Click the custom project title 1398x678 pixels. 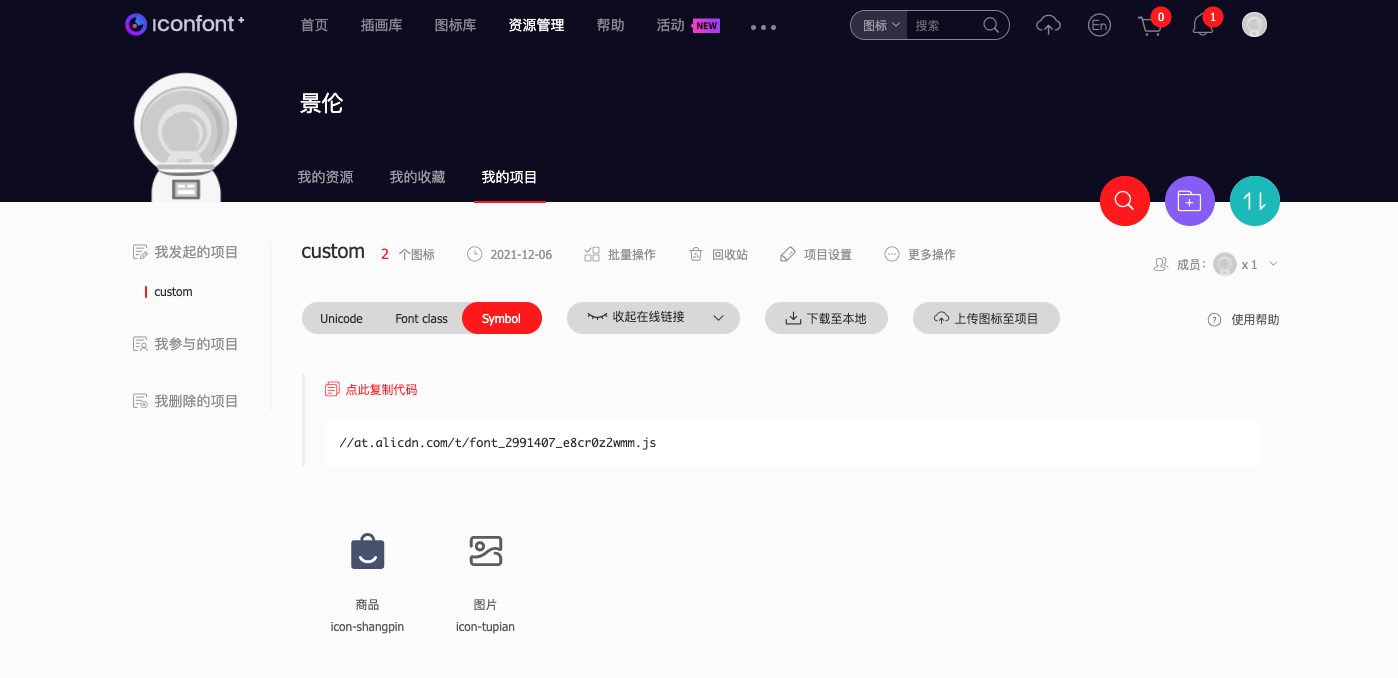[x=333, y=251]
